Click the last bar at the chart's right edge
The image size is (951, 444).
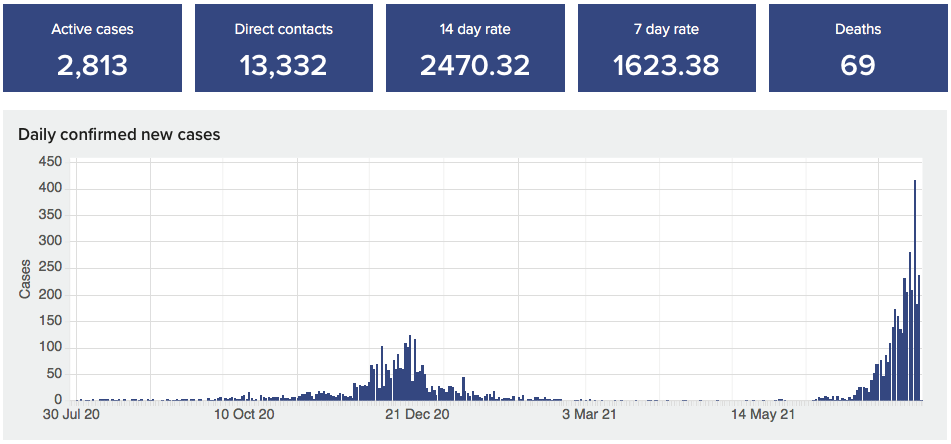pyautogui.click(x=919, y=338)
